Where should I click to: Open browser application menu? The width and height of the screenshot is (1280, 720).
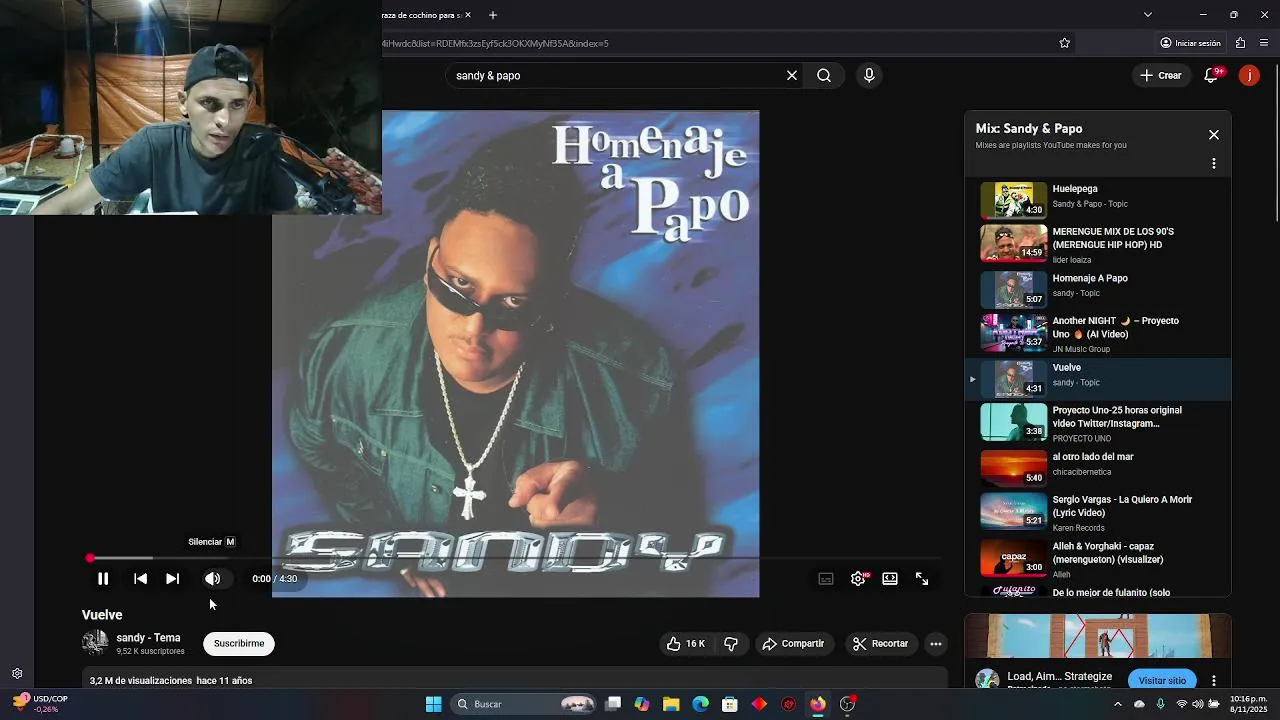(x=1264, y=43)
